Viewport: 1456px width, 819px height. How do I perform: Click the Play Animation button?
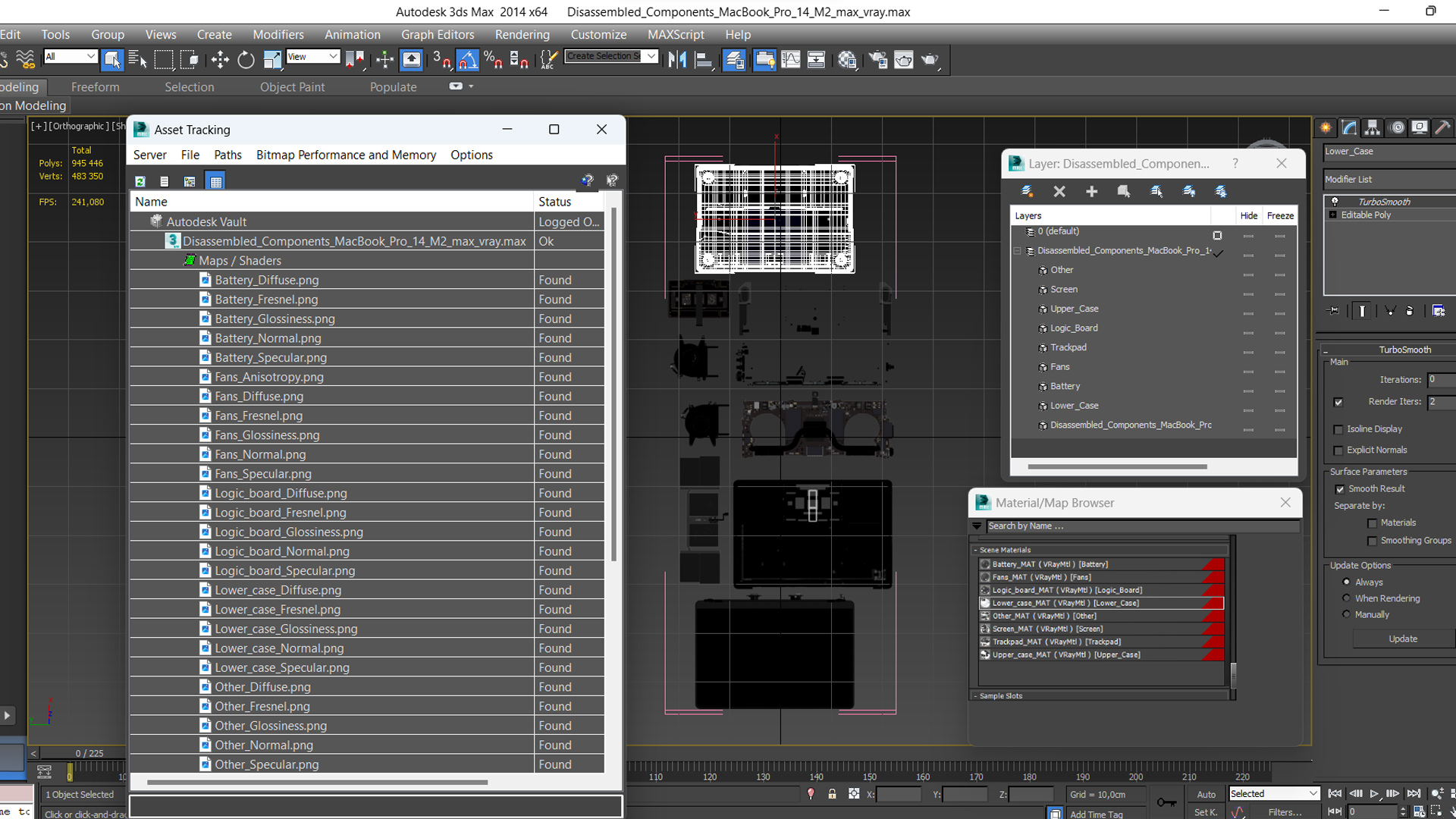tap(1373, 794)
